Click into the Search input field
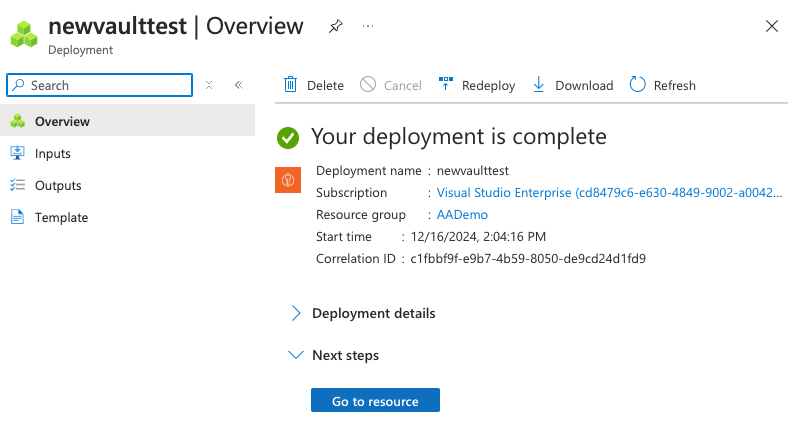The image size is (798, 437). pyautogui.click(x=105, y=85)
